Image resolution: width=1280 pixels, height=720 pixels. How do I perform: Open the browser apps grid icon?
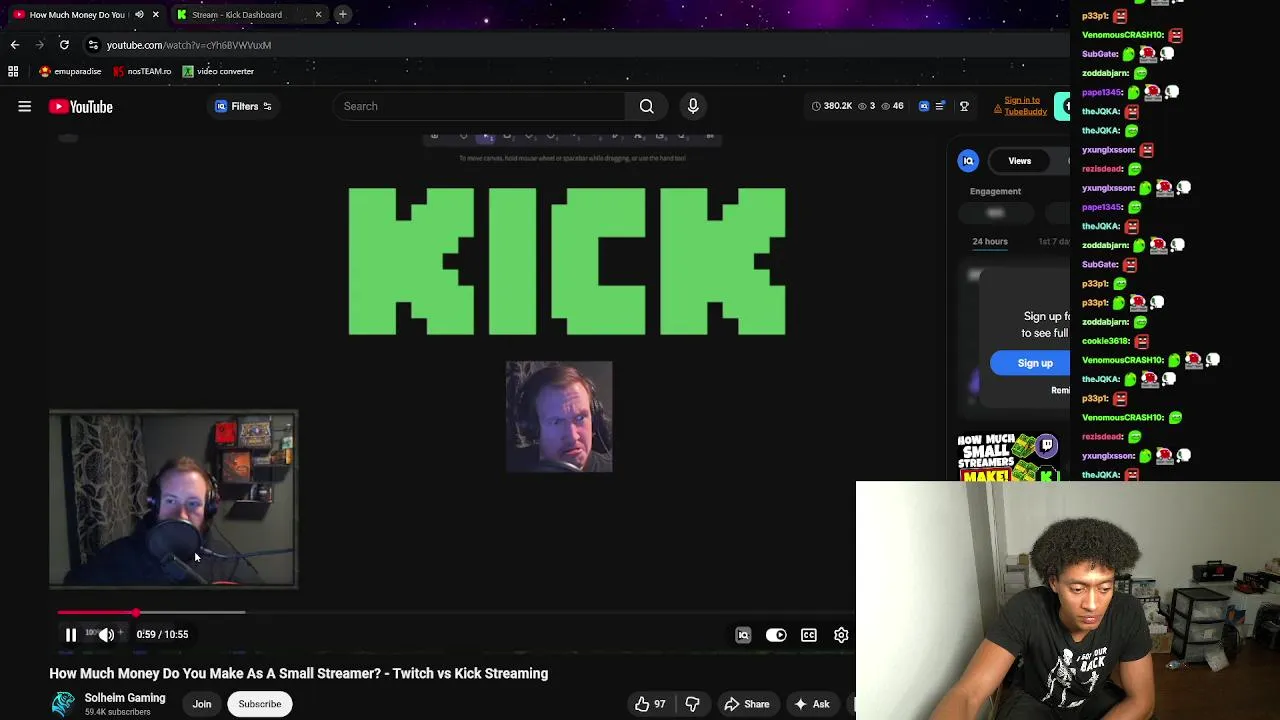pos(13,71)
